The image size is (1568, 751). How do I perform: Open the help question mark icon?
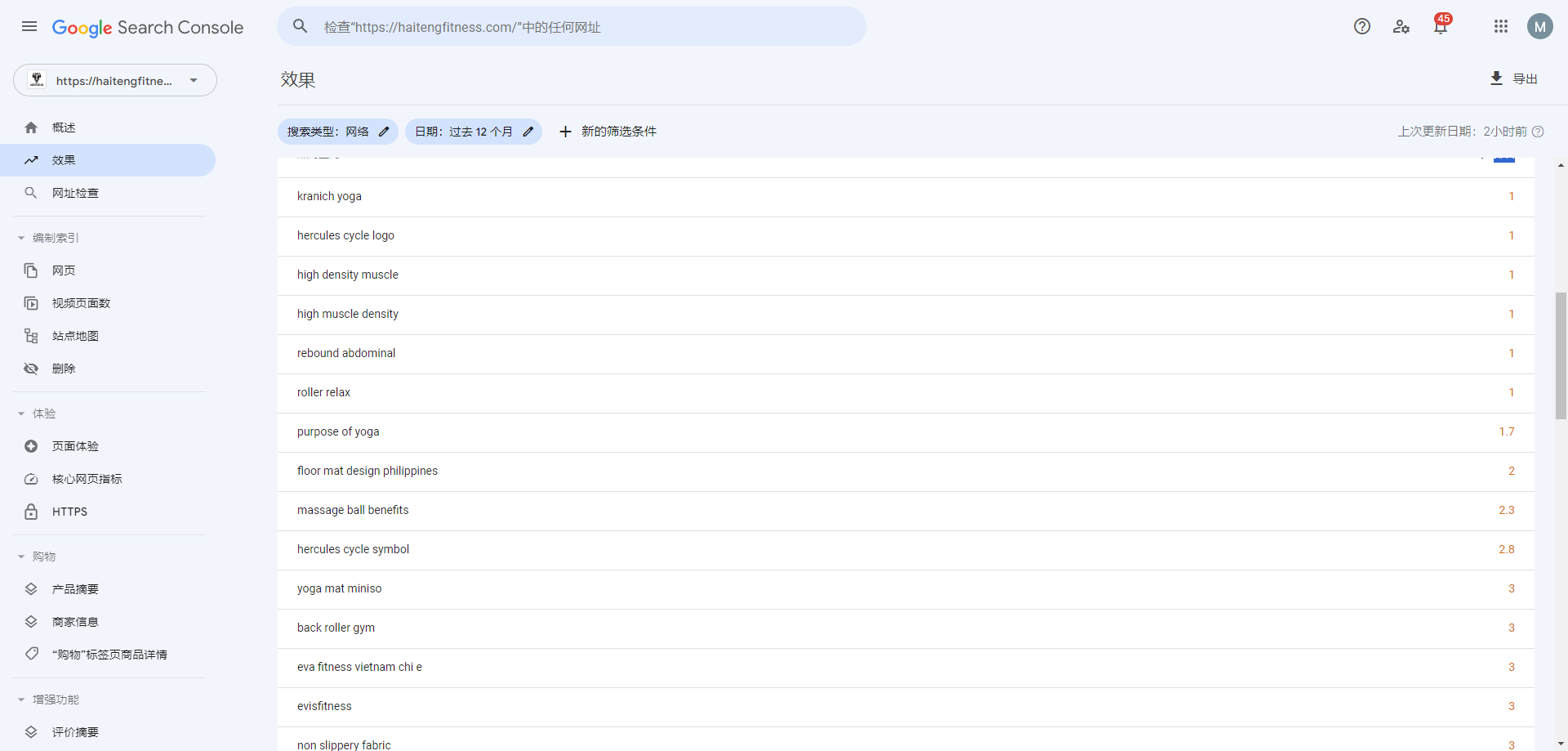1362,26
